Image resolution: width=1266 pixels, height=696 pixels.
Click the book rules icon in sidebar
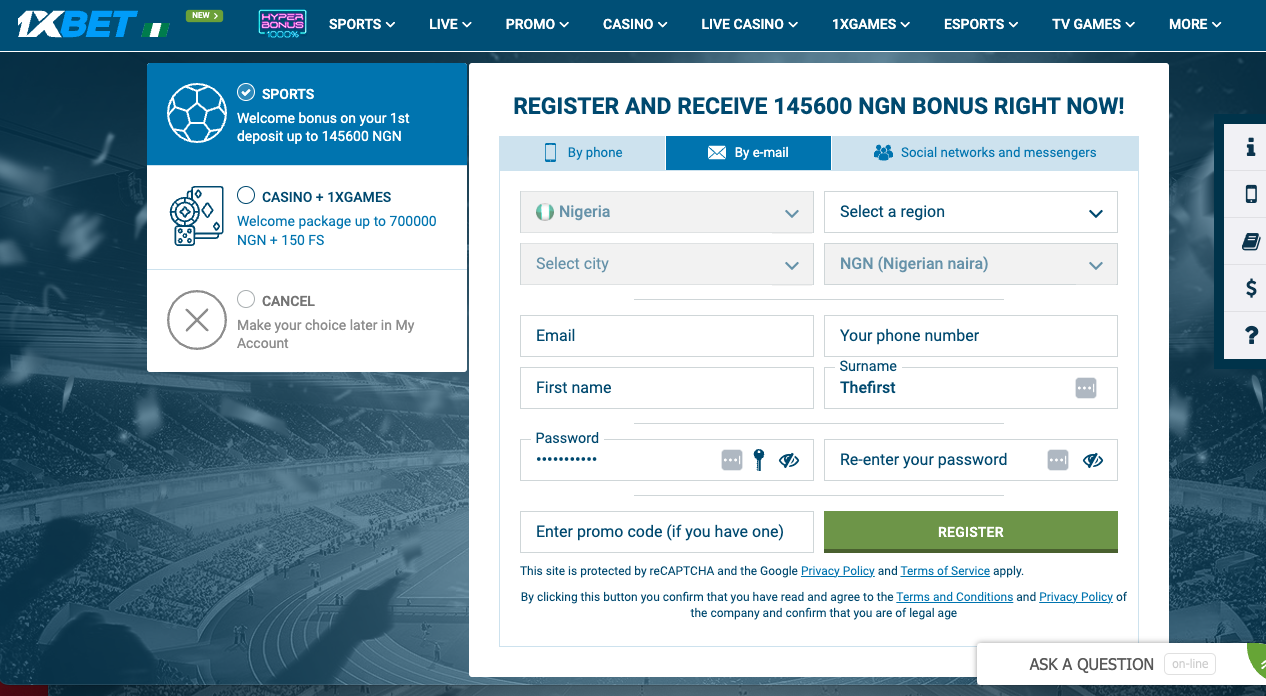tap(1250, 241)
